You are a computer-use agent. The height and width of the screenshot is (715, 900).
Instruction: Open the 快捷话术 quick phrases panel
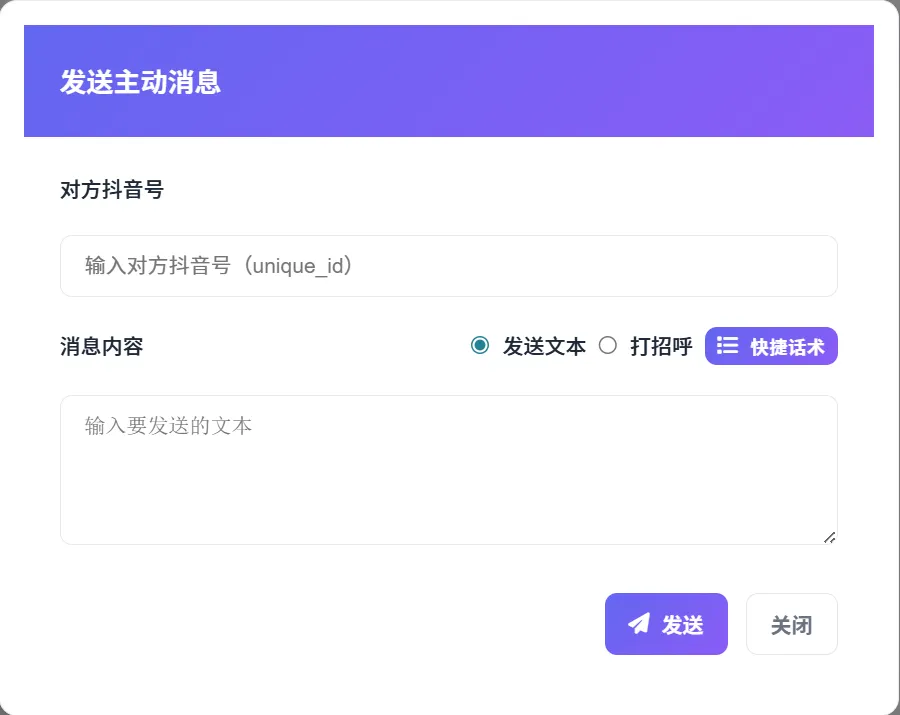click(x=771, y=345)
